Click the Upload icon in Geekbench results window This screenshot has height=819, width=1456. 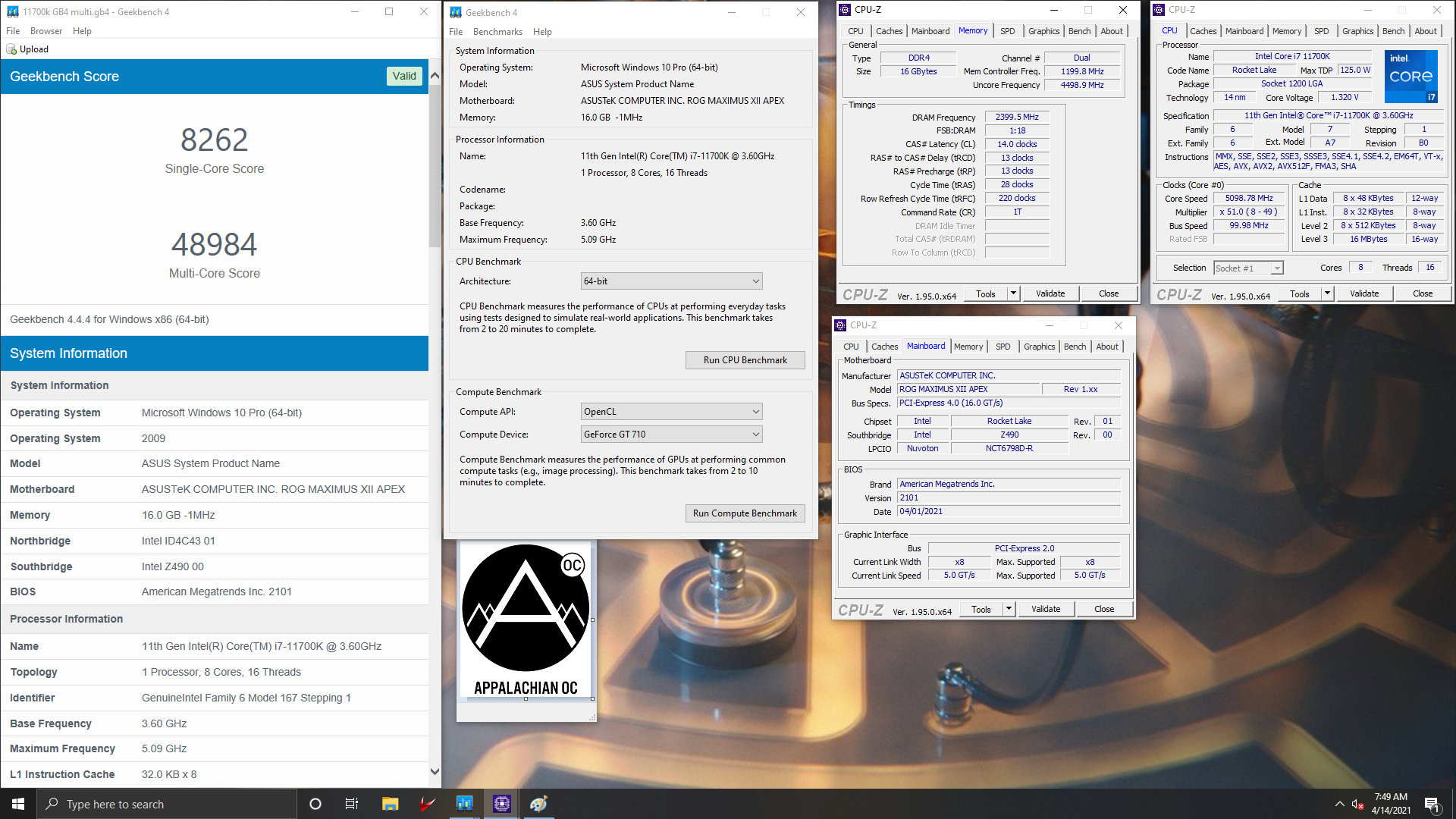click(x=11, y=49)
